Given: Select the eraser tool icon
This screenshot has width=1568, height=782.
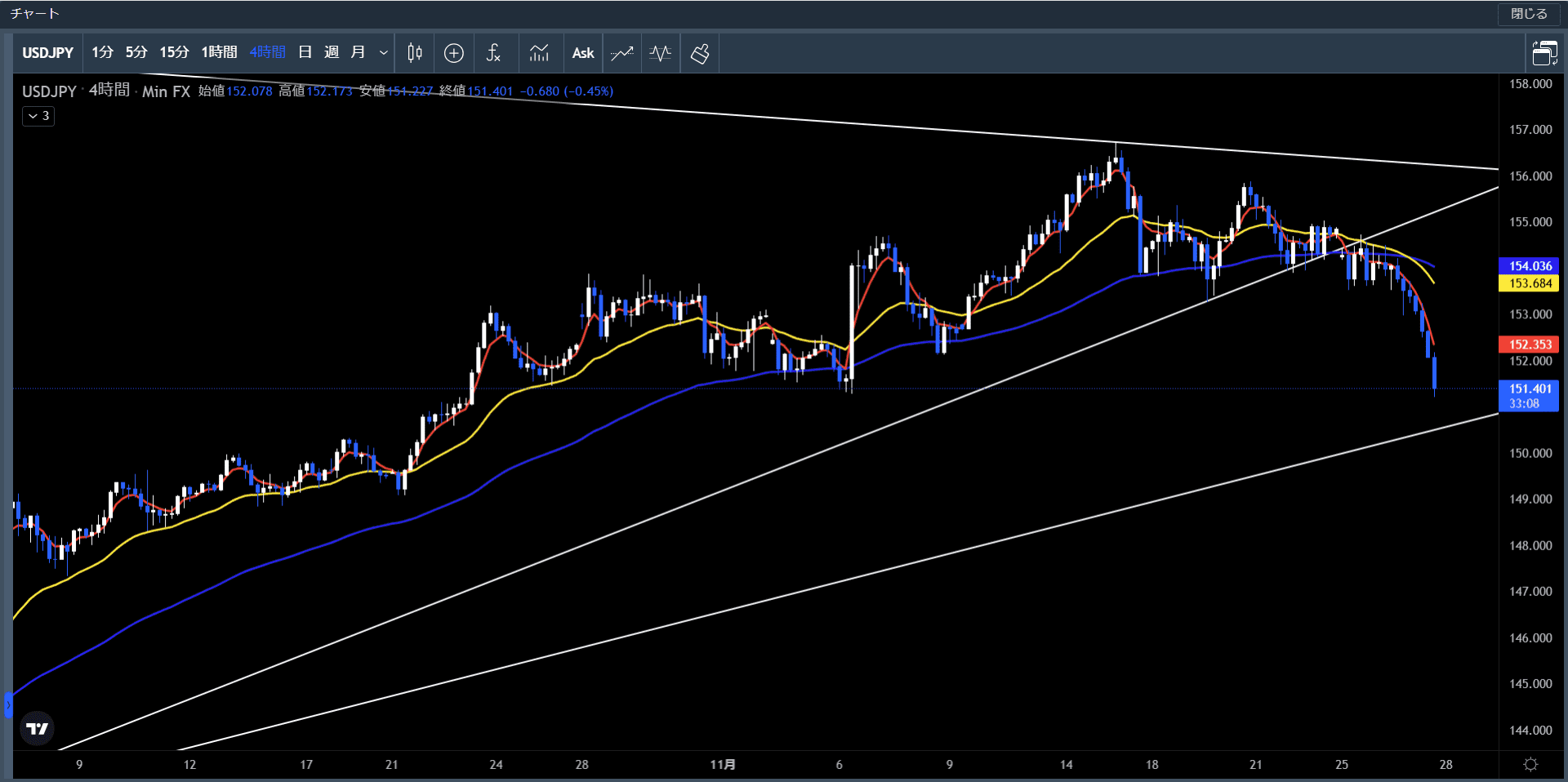Looking at the screenshot, I should [700, 53].
